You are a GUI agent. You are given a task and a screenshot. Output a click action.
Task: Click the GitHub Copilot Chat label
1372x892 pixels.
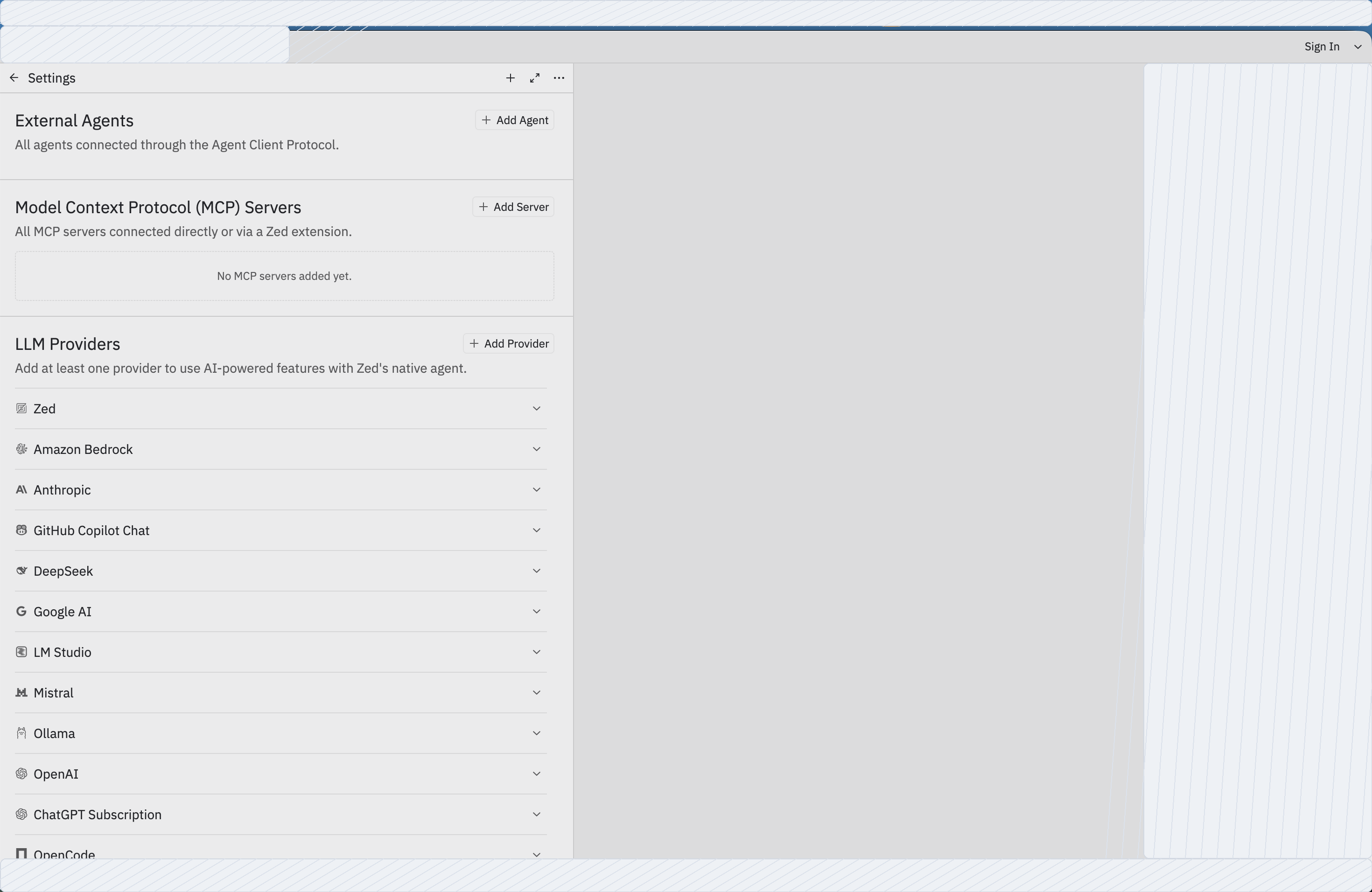91,530
